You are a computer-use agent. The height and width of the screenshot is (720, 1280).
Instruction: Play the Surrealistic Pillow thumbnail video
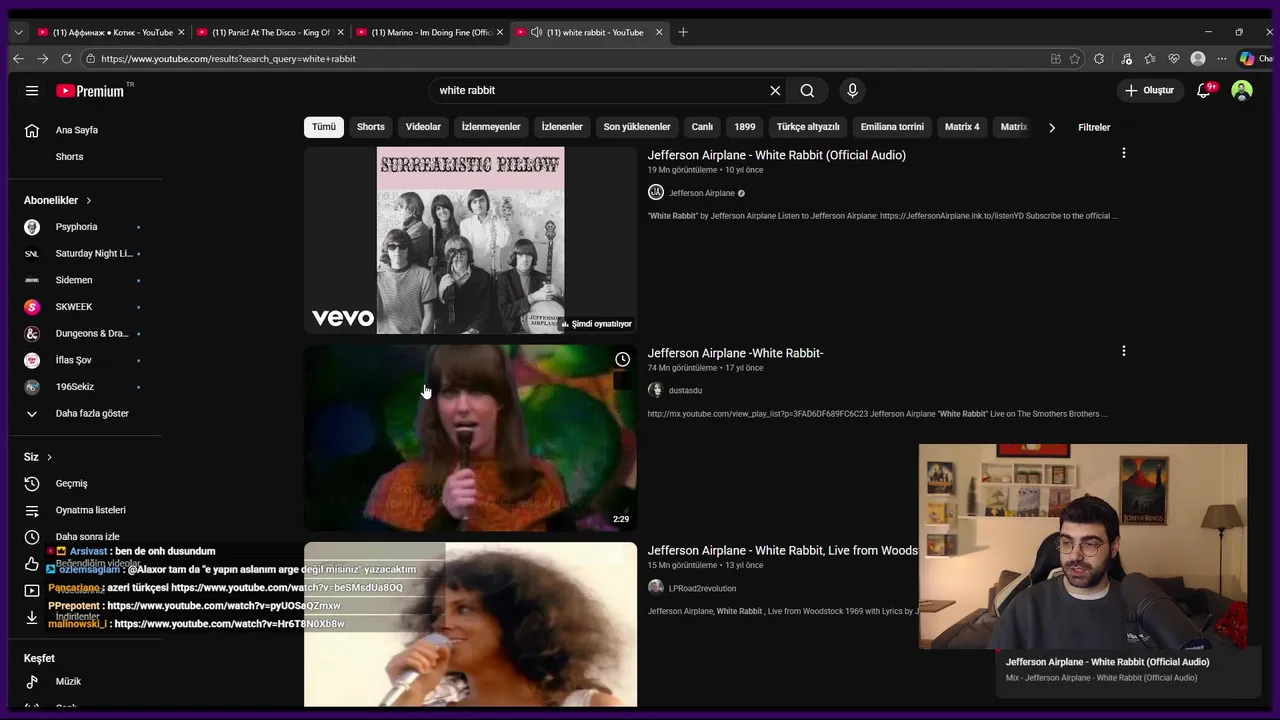(470, 240)
